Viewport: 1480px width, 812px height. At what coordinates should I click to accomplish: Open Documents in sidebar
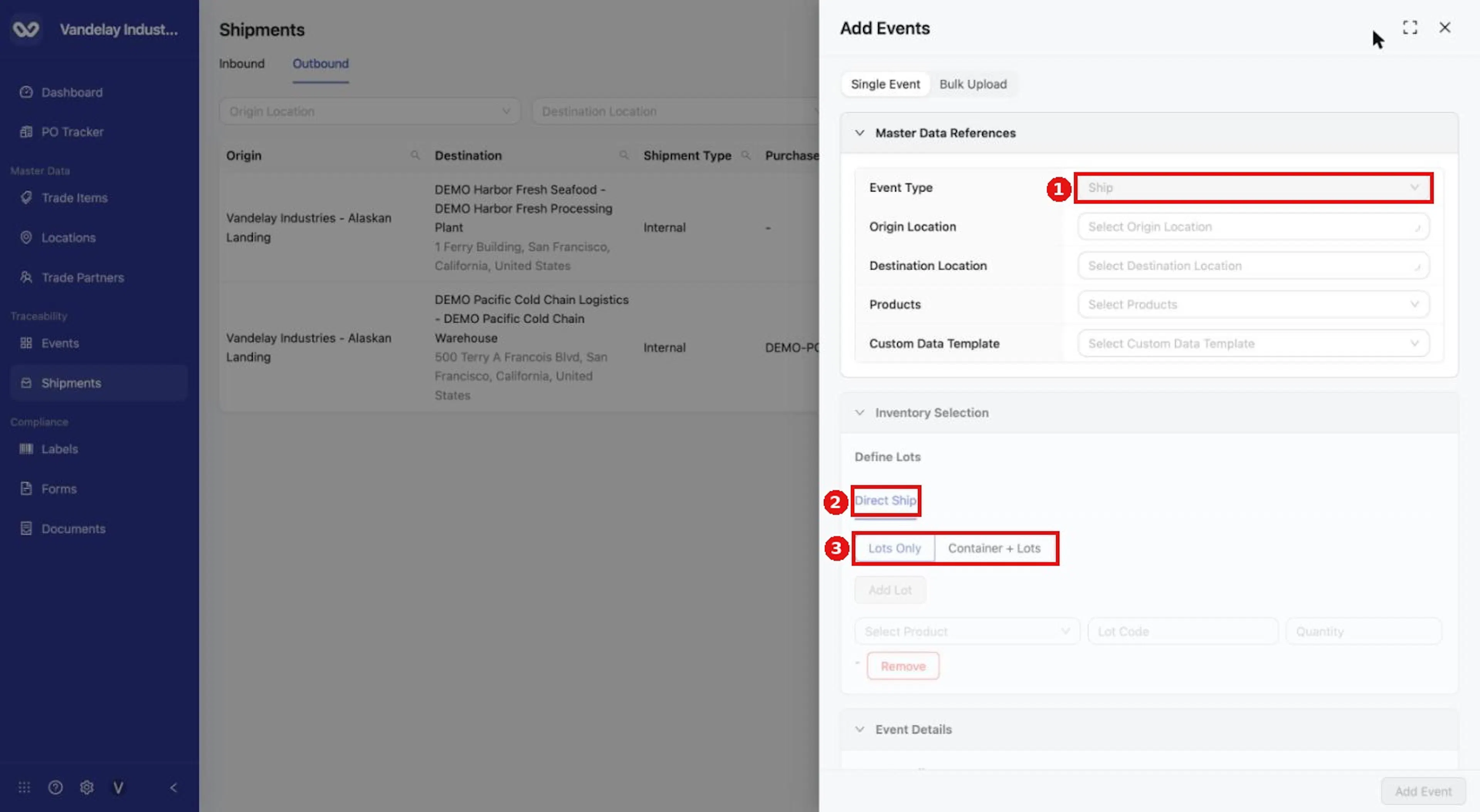(73, 528)
